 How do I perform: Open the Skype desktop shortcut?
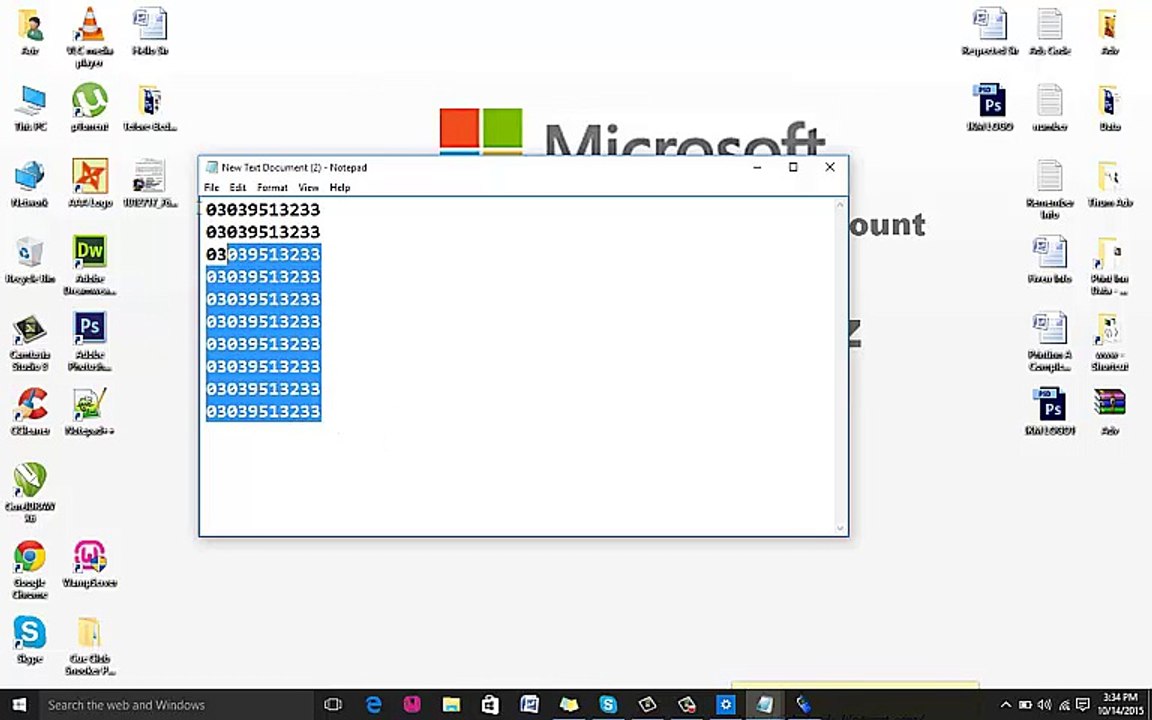pyautogui.click(x=30, y=639)
